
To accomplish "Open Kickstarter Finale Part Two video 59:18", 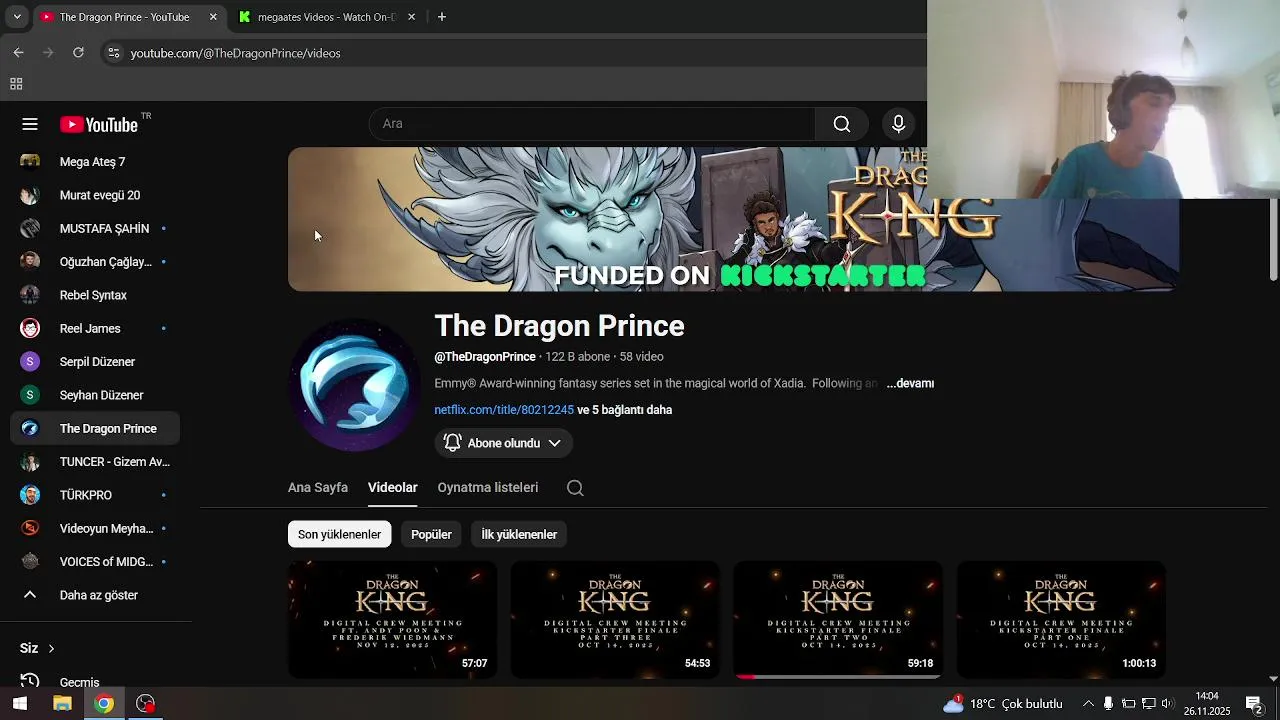I will [838, 620].
